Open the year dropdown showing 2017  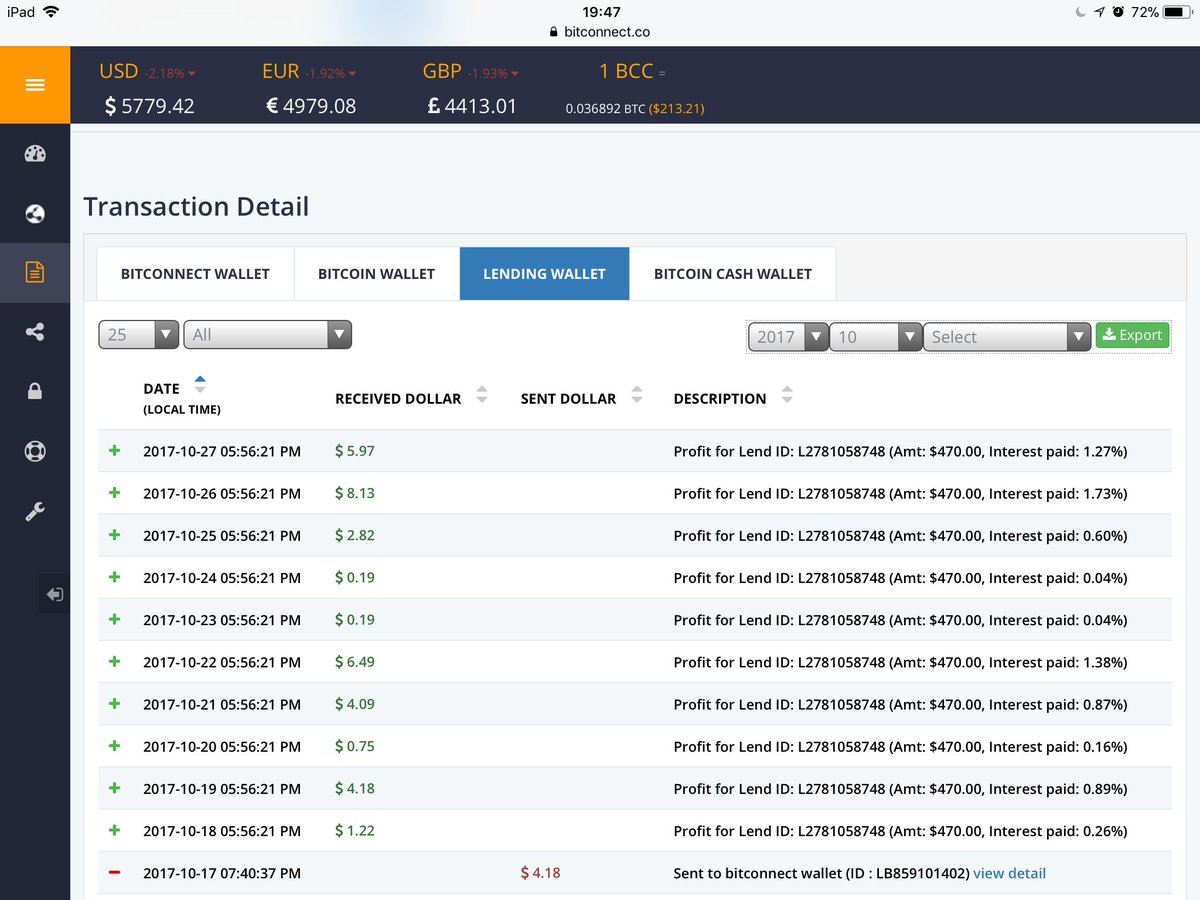click(x=789, y=337)
